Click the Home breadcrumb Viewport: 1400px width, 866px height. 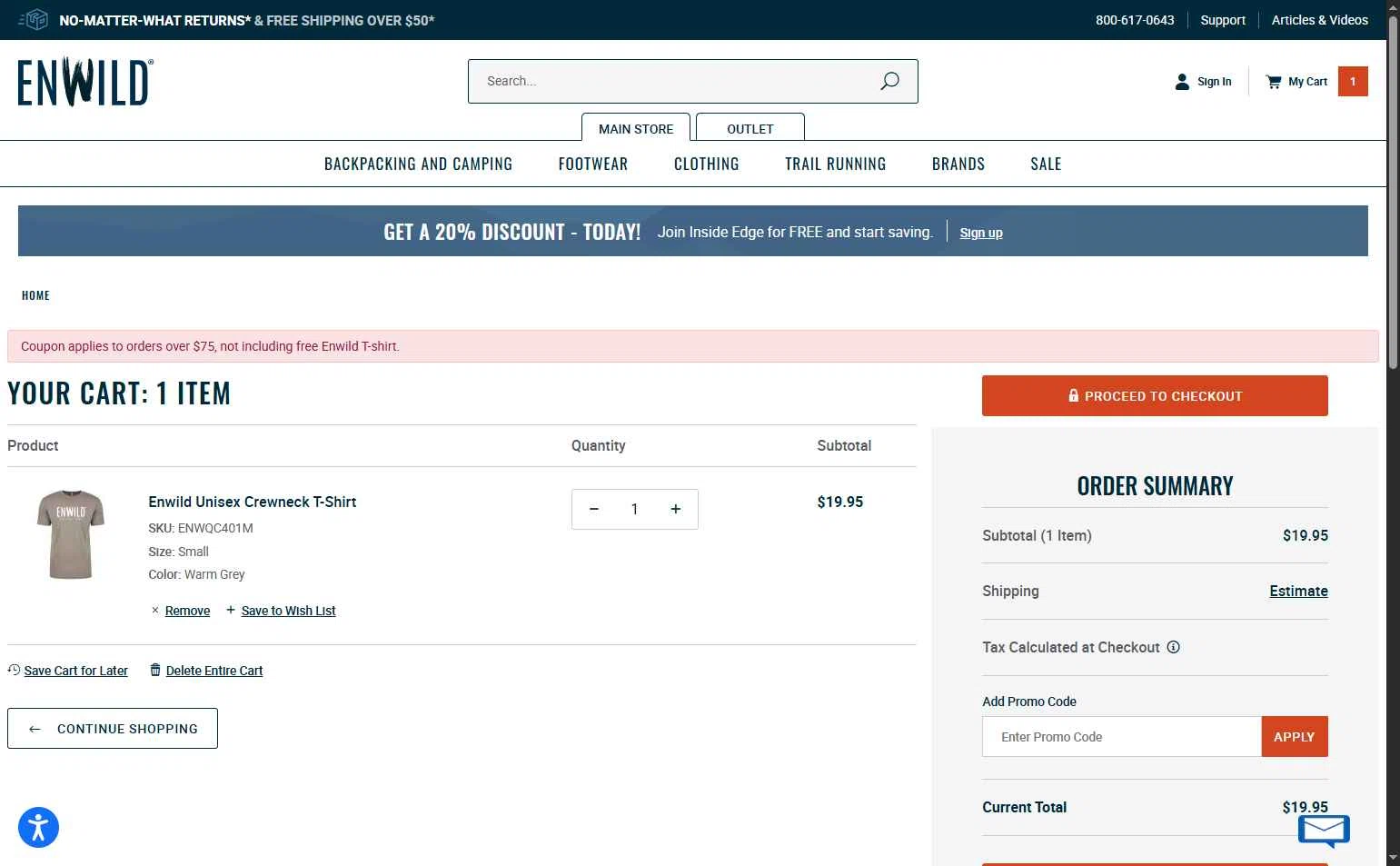point(35,295)
